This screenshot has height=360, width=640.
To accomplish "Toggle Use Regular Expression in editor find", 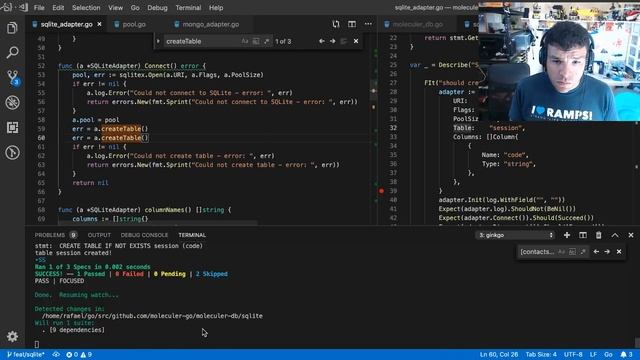I will click(x=267, y=41).
